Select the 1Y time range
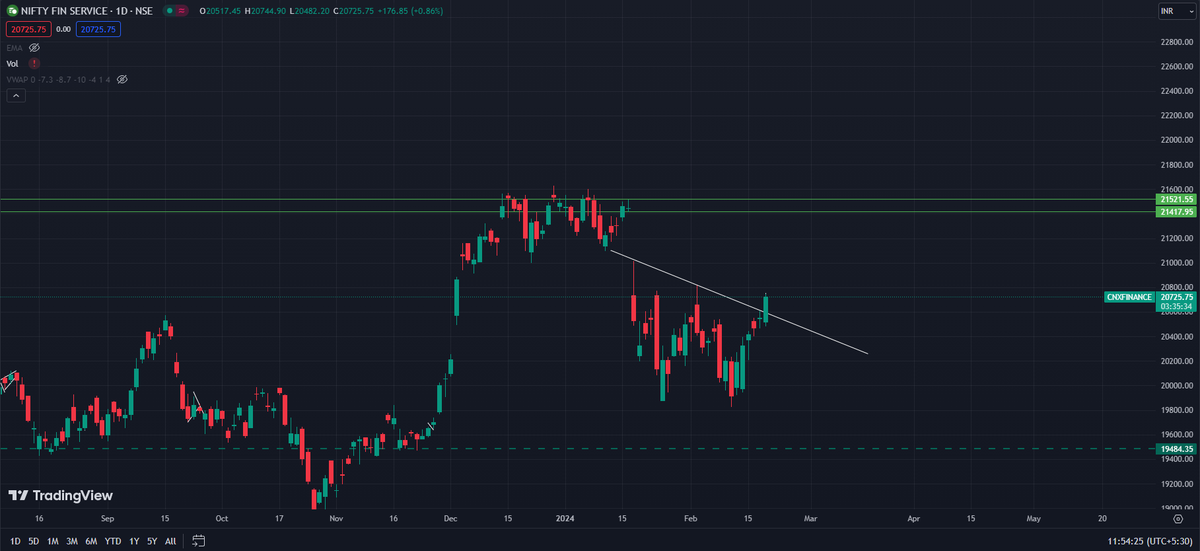 (x=134, y=541)
